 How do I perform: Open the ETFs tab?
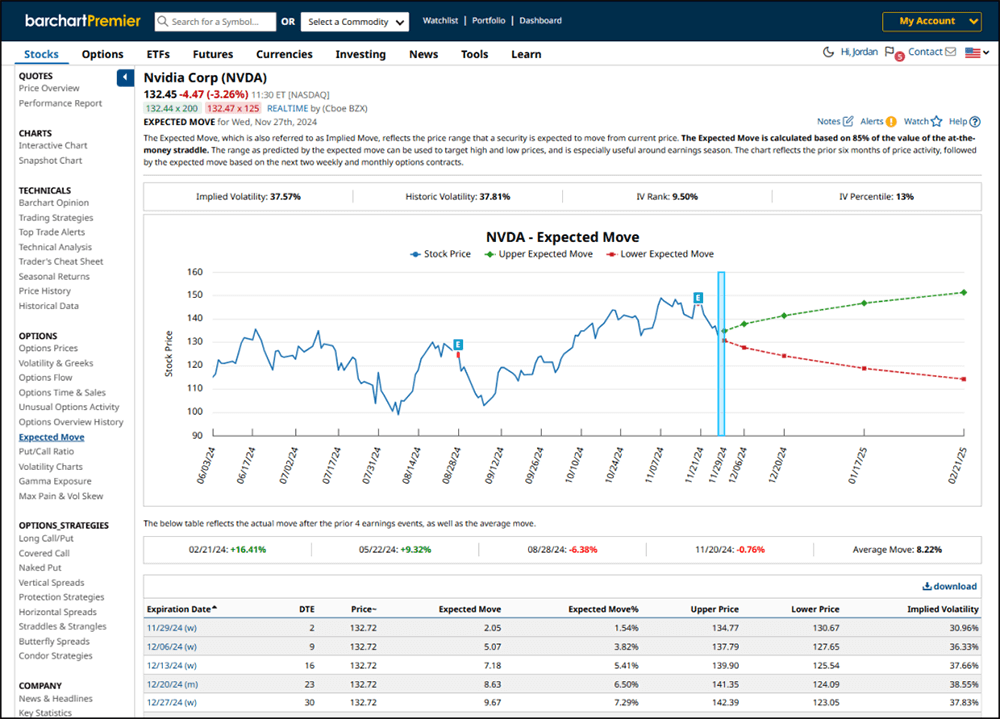[158, 54]
